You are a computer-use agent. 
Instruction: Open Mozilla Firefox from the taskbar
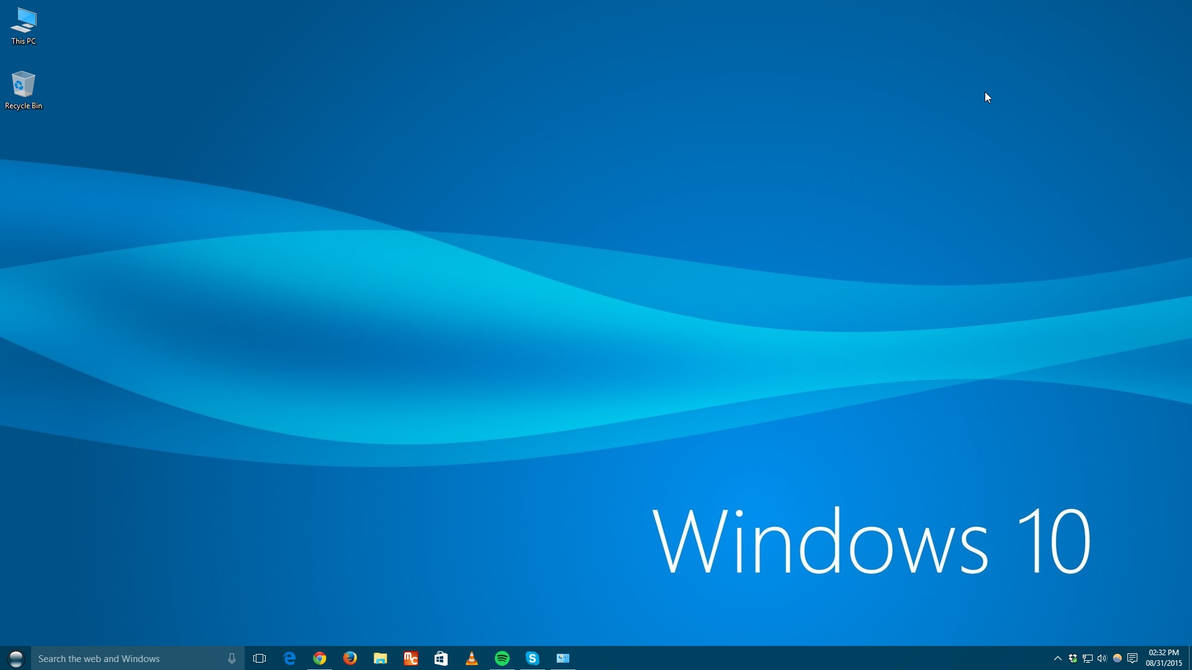[350, 659]
